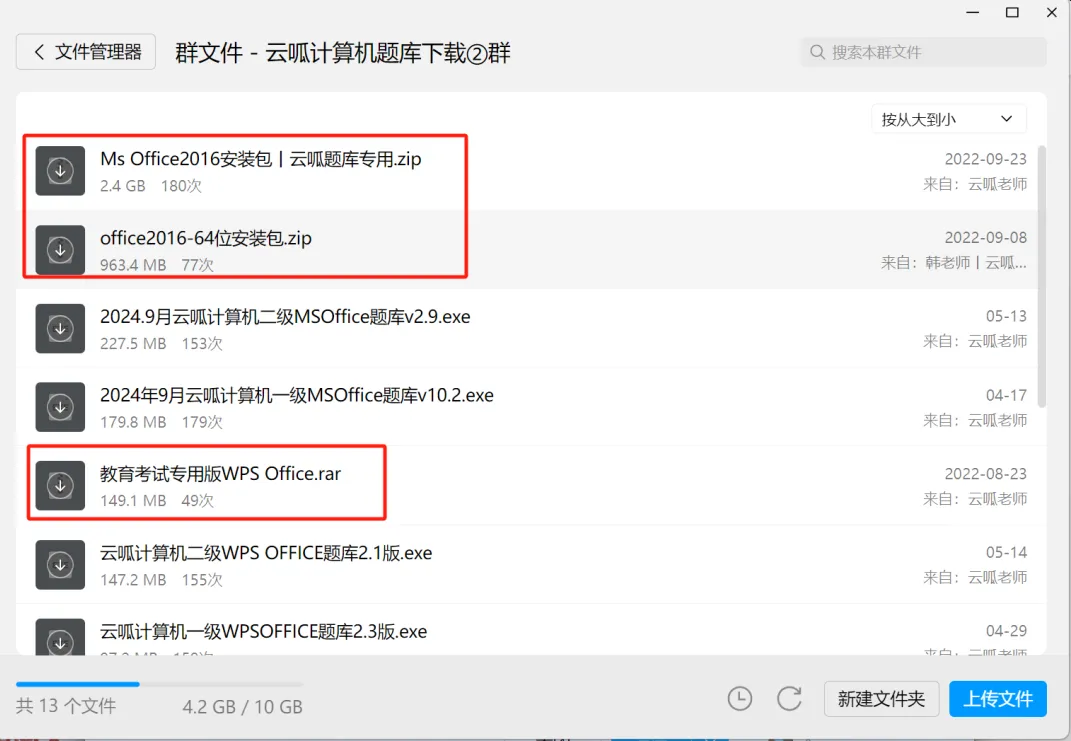Click the date 05-14
Viewport: 1071px width, 741px height.
(x=1006, y=553)
